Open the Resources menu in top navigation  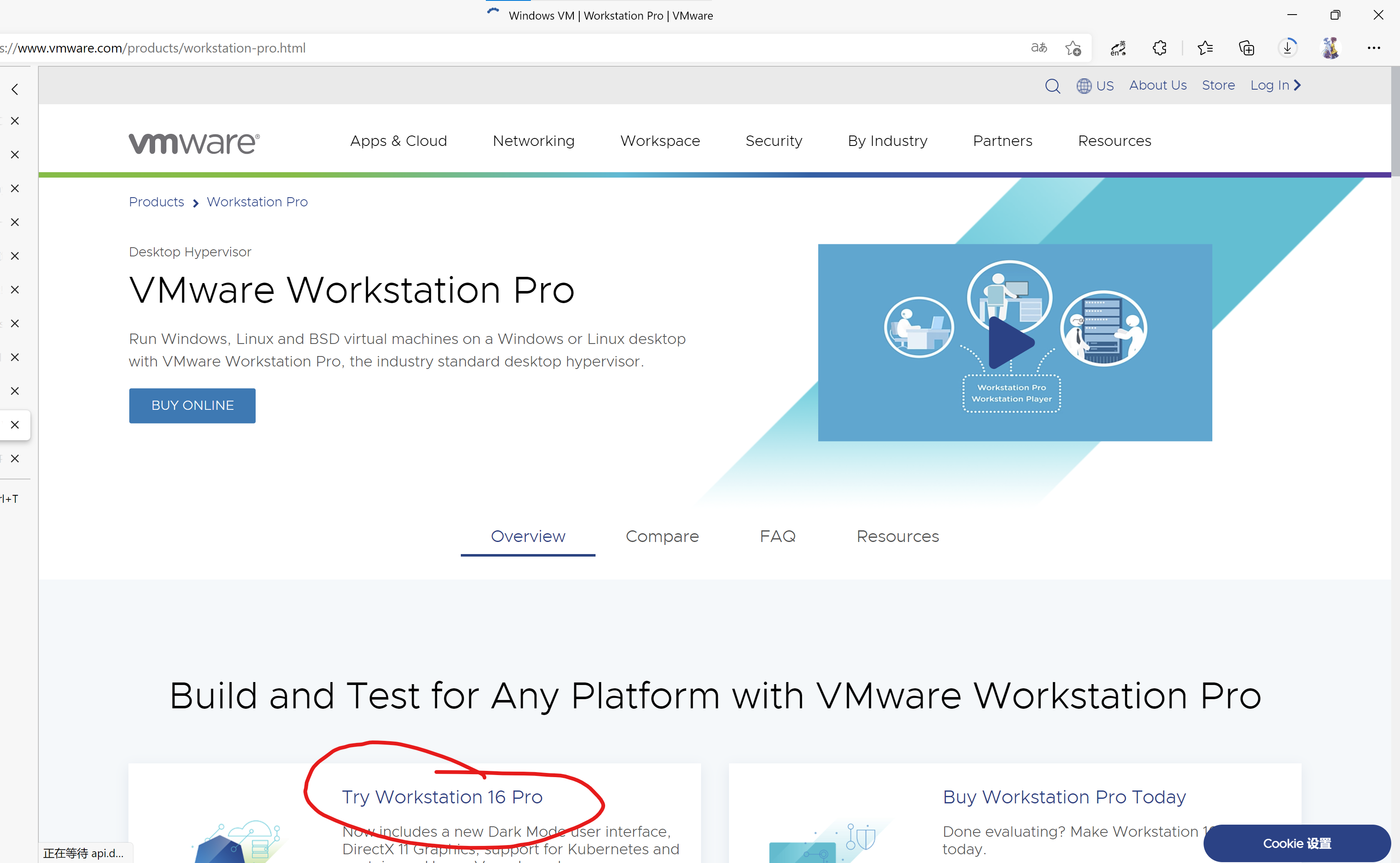tap(1114, 141)
